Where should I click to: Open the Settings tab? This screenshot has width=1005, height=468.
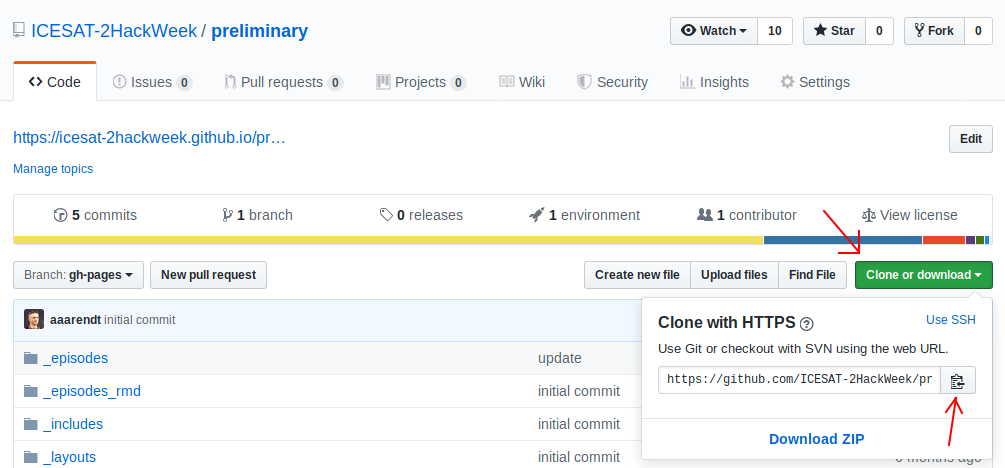(815, 82)
